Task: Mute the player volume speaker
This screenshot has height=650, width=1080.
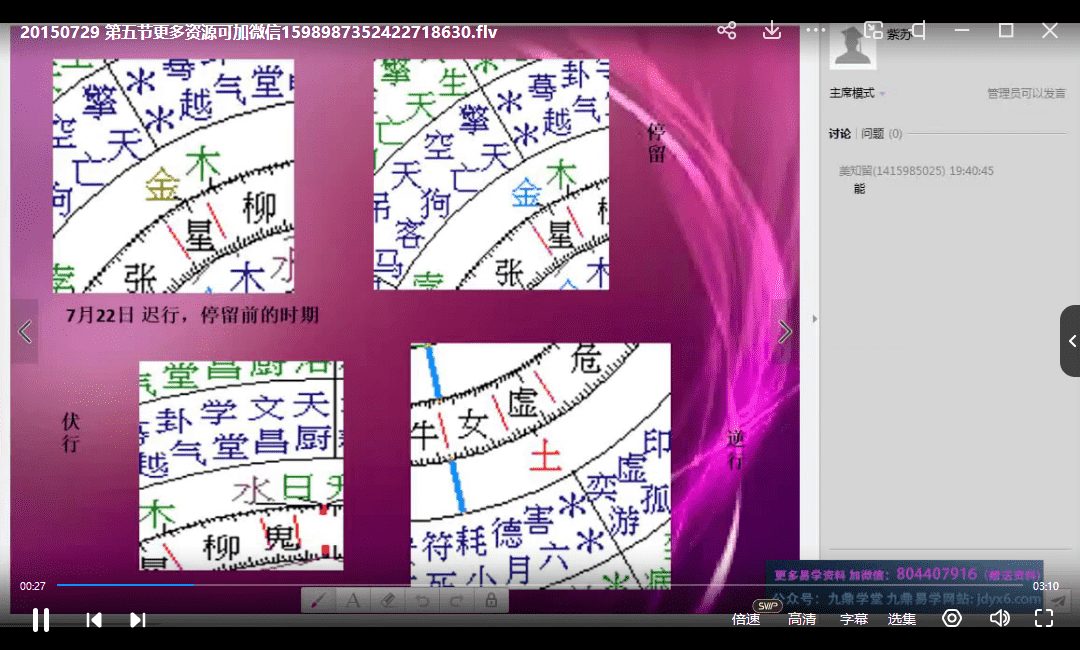Action: (x=998, y=618)
